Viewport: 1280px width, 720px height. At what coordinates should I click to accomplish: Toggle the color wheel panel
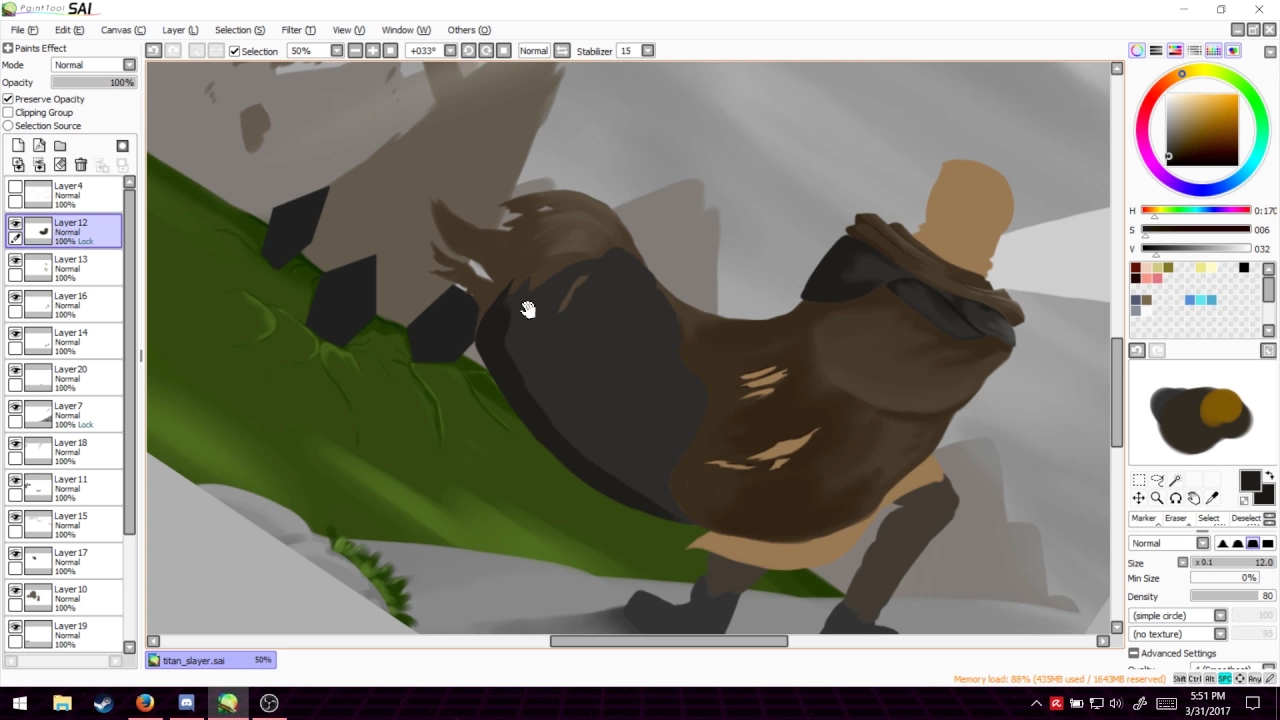point(1137,51)
